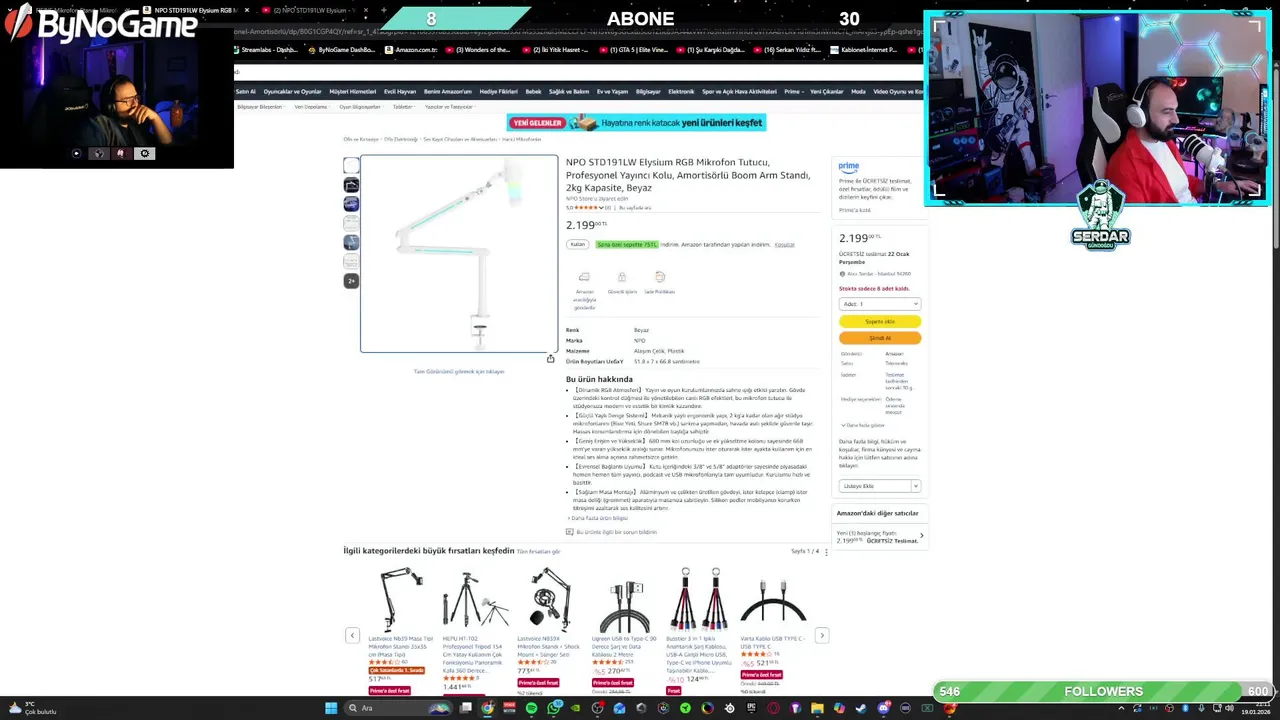Viewport: 1280px width, 720px height.
Task: Open the Adet quantity dropdown
Action: click(x=879, y=304)
